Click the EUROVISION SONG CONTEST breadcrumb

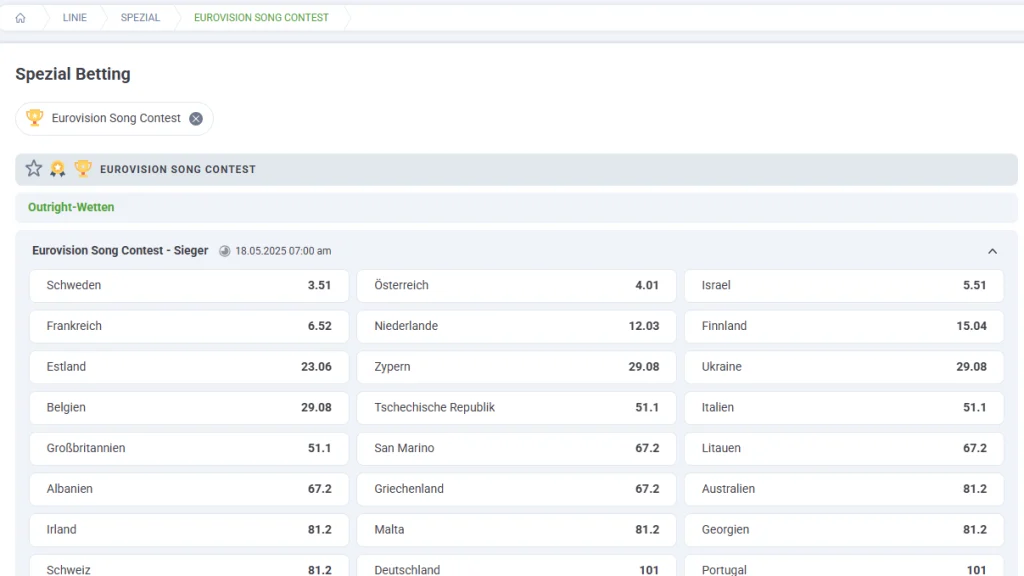261,18
